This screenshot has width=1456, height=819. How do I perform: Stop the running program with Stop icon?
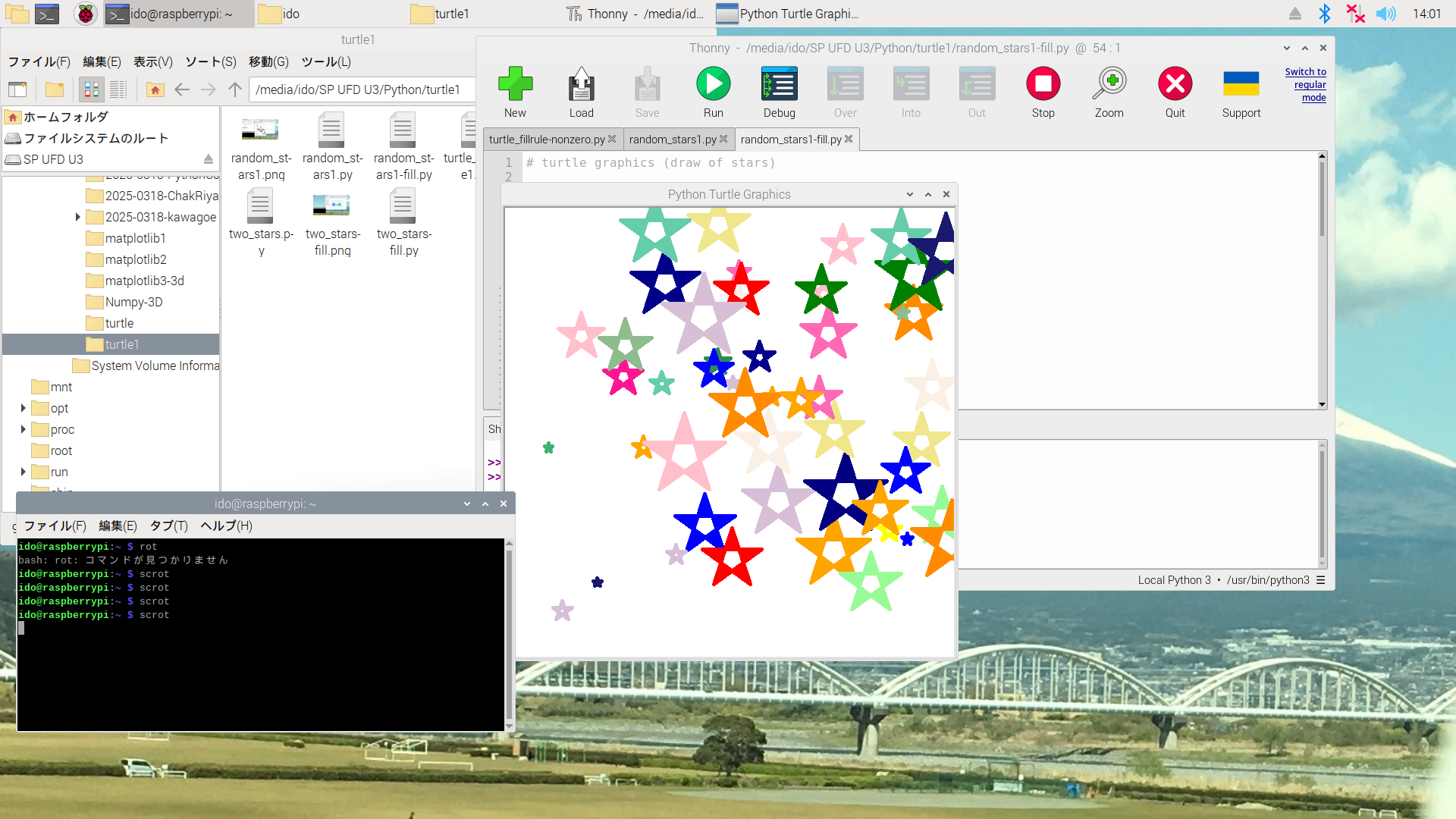coord(1043,84)
